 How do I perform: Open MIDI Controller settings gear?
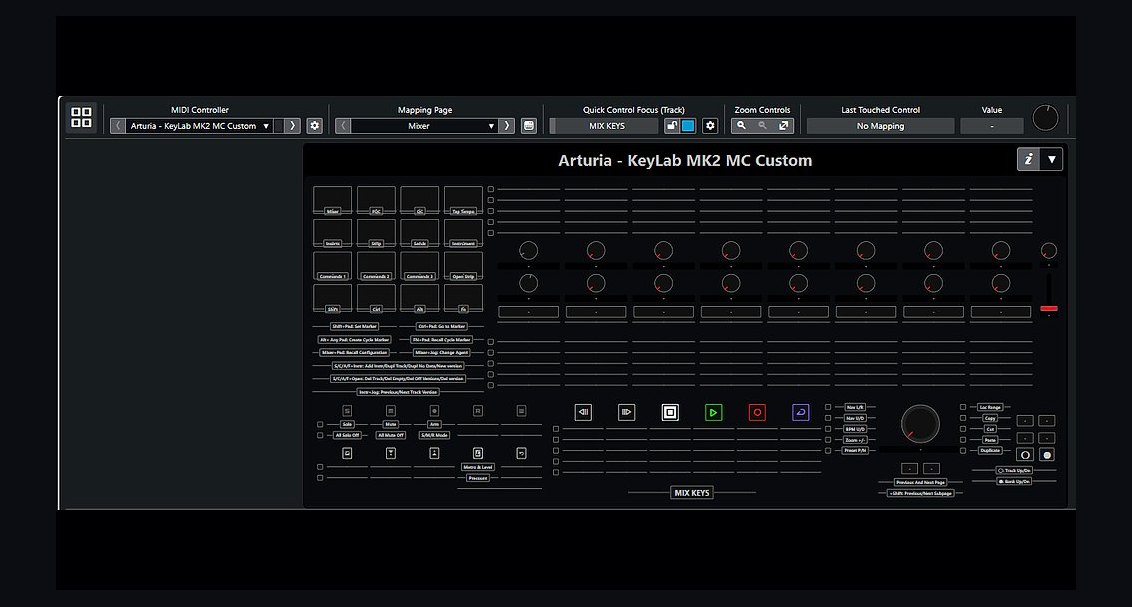pos(315,126)
